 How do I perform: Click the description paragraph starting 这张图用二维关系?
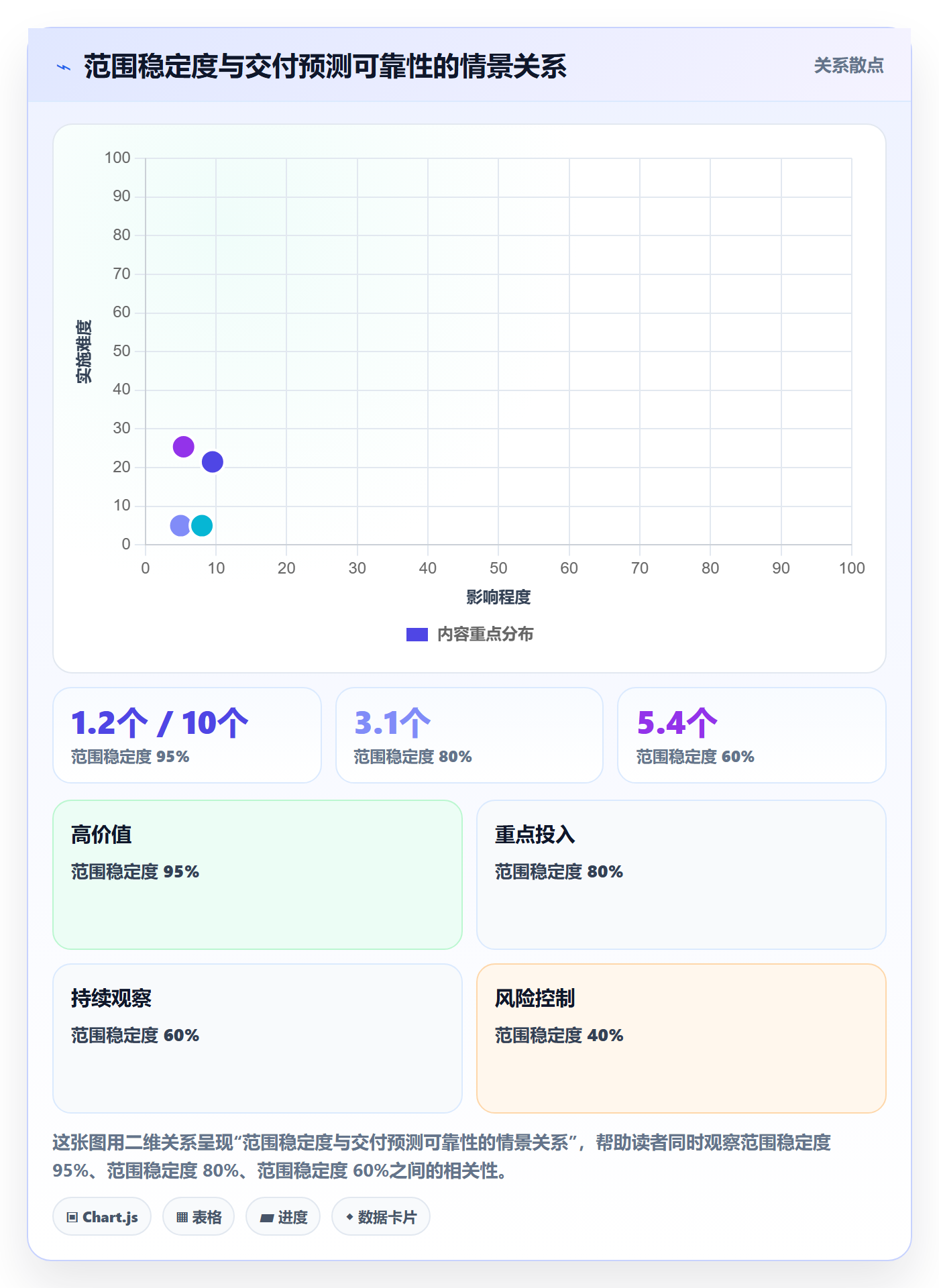tap(443, 1157)
